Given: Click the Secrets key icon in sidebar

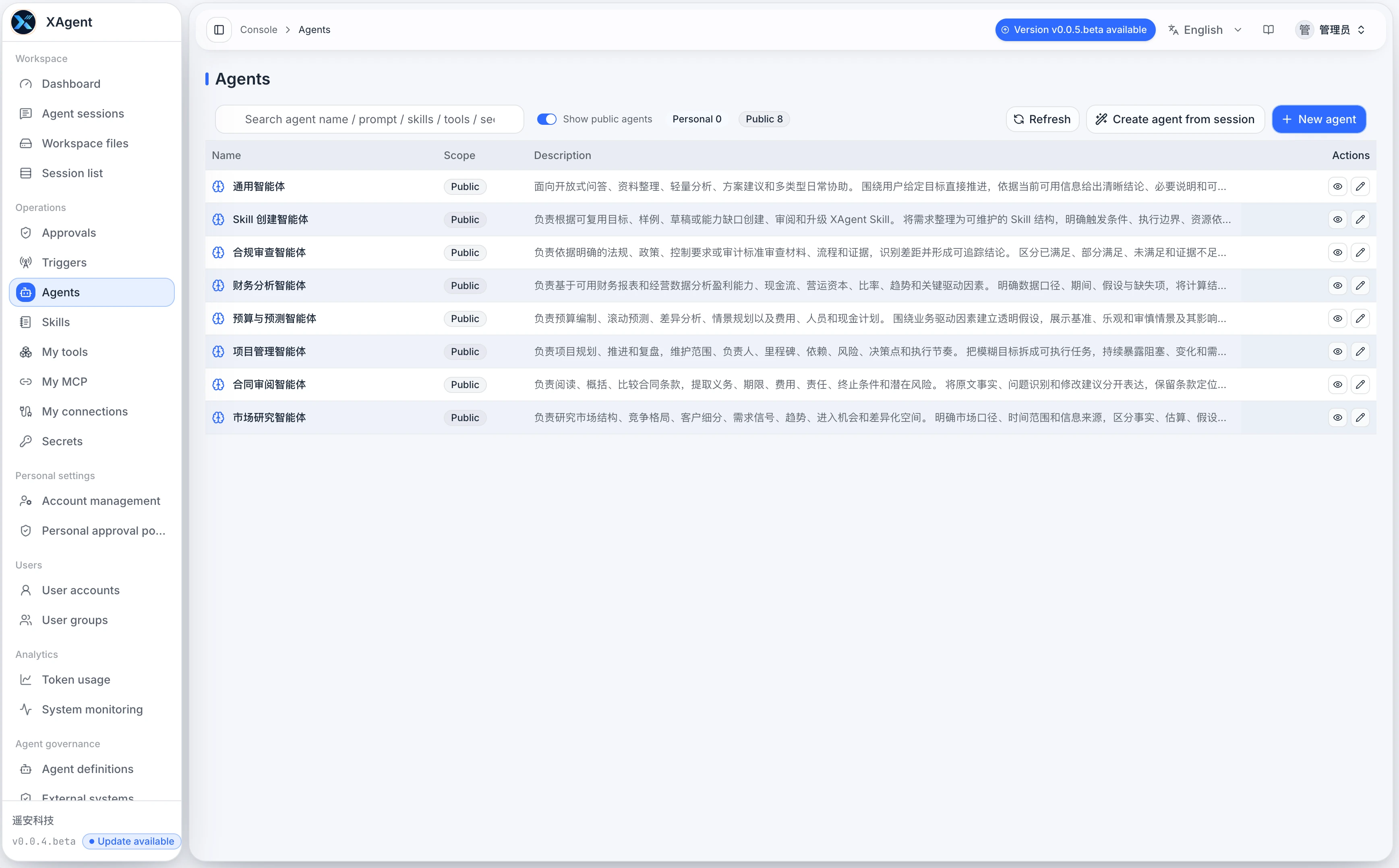Looking at the screenshot, I should (26, 441).
